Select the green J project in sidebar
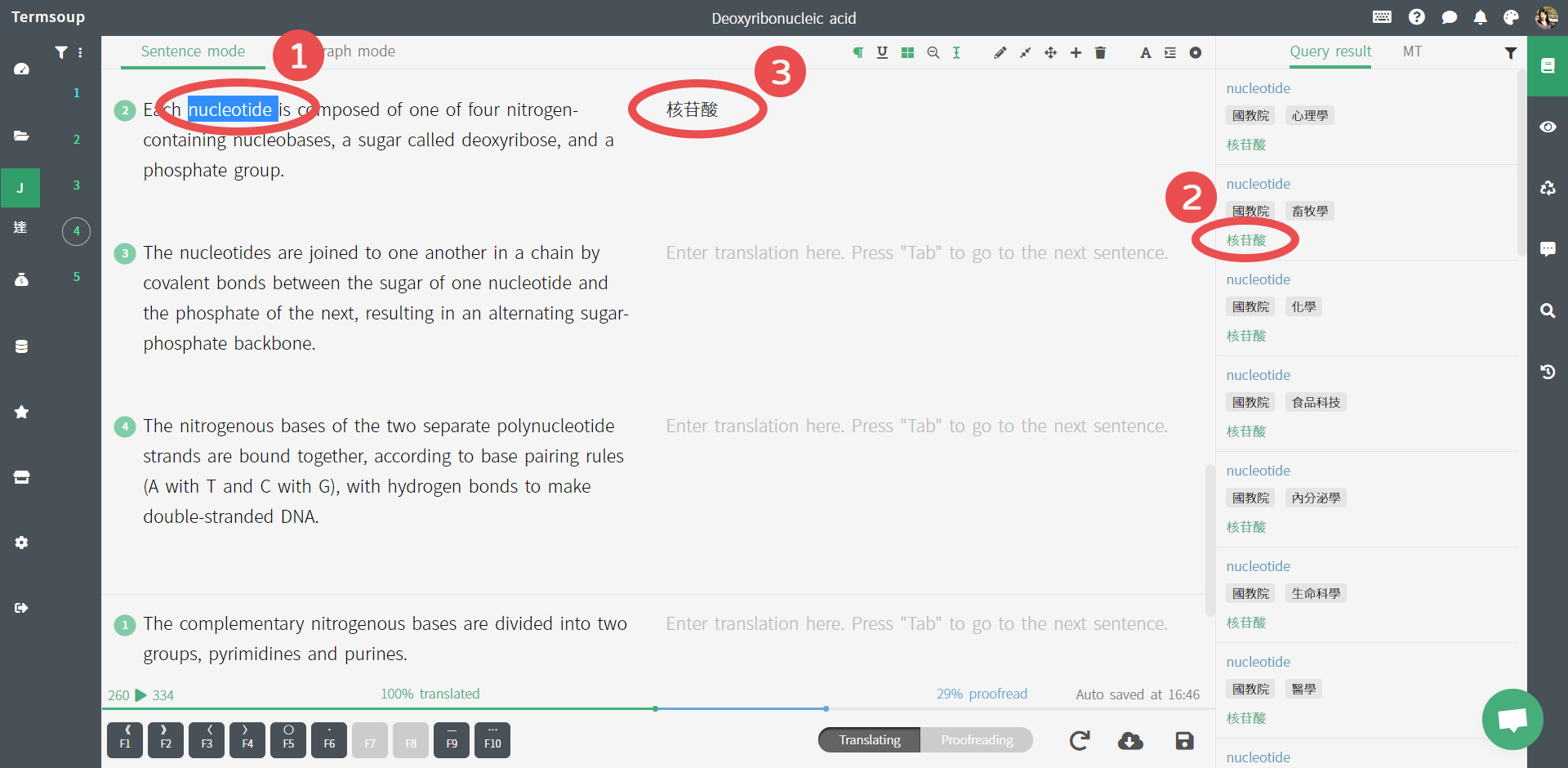1568x768 pixels. [20, 188]
